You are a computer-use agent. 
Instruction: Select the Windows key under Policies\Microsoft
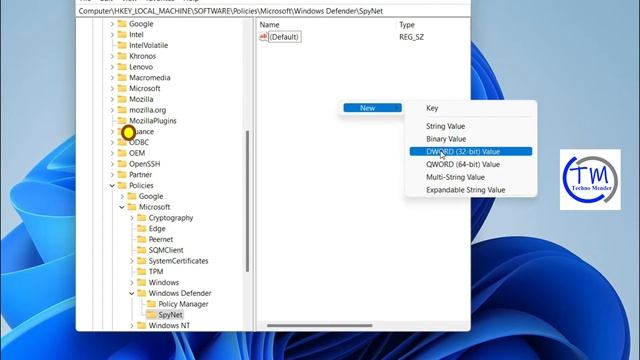[x=164, y=282]
